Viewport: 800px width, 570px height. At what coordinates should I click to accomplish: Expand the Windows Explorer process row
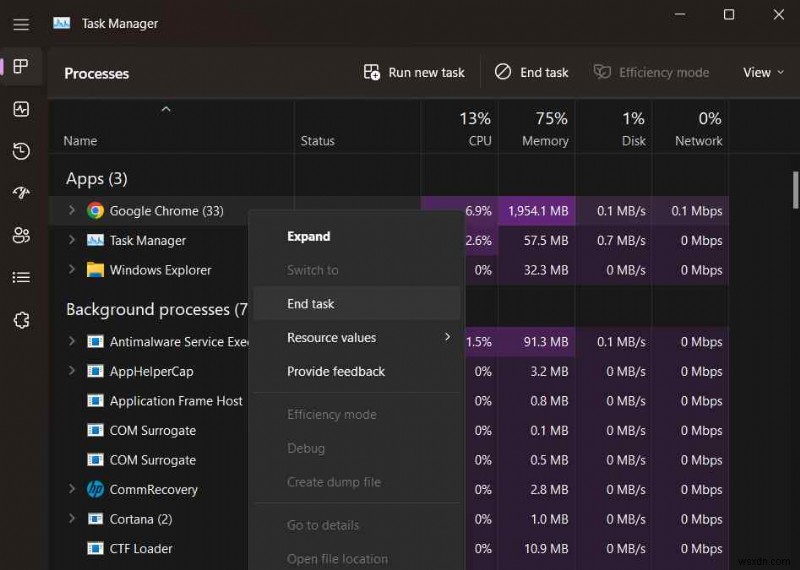click(71, 269)
